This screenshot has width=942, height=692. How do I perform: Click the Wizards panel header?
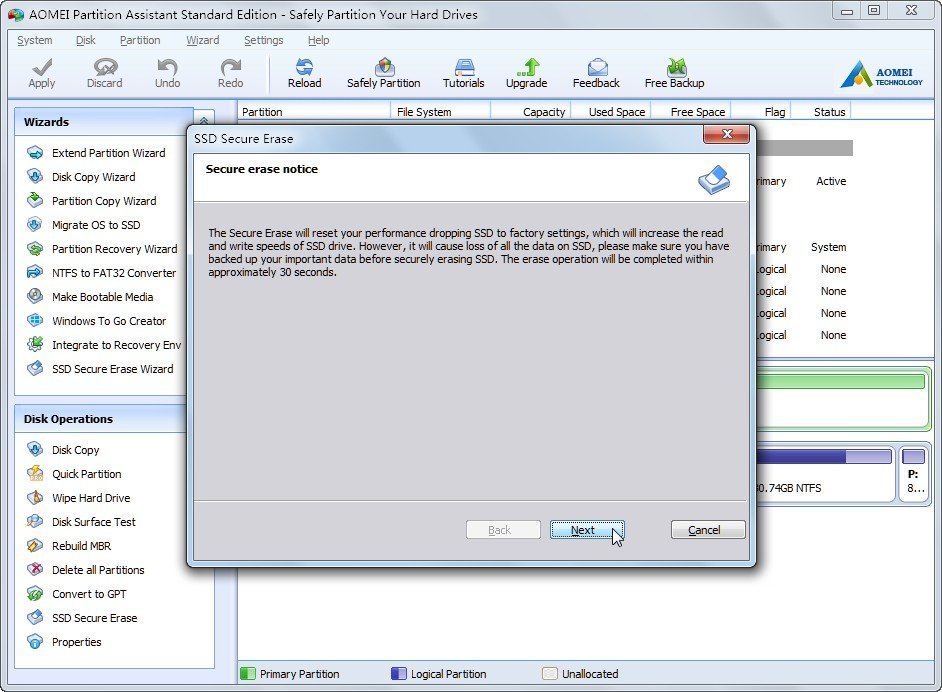tap(103, 122)
